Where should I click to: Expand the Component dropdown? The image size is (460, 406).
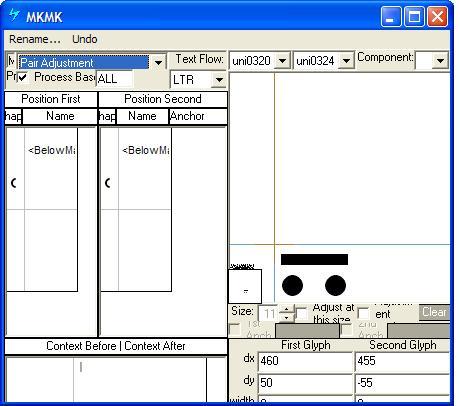click(440, 61)
